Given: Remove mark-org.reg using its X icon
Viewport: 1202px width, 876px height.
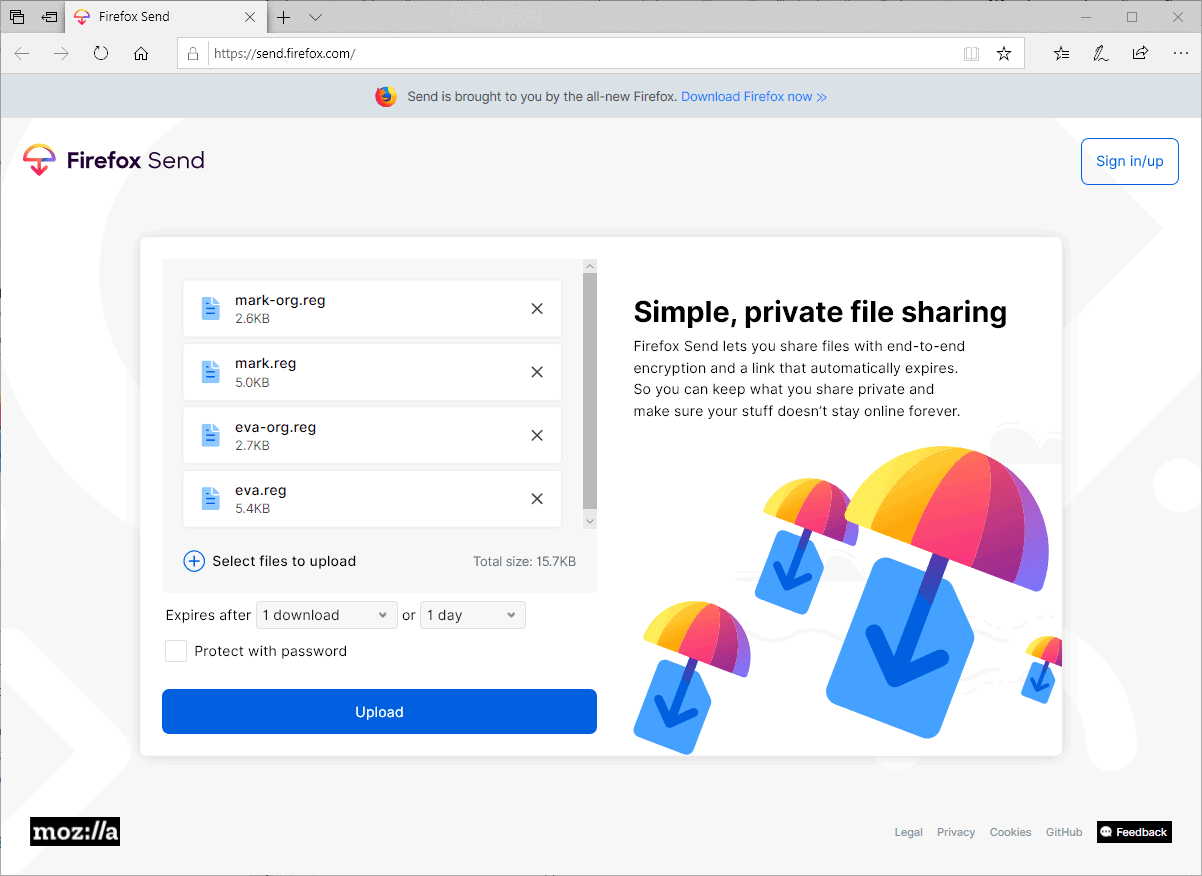Looking at the screenshot, I should click(537, 309).
